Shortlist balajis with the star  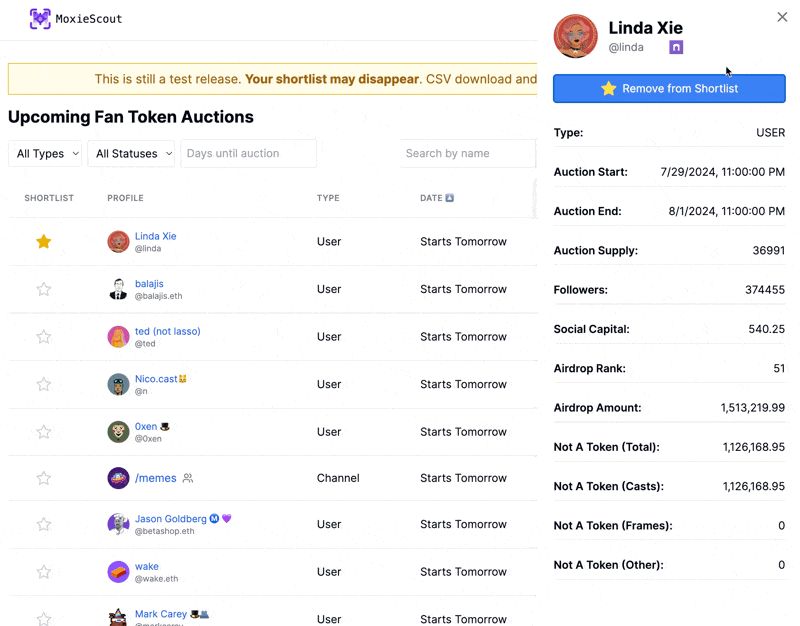44,289
